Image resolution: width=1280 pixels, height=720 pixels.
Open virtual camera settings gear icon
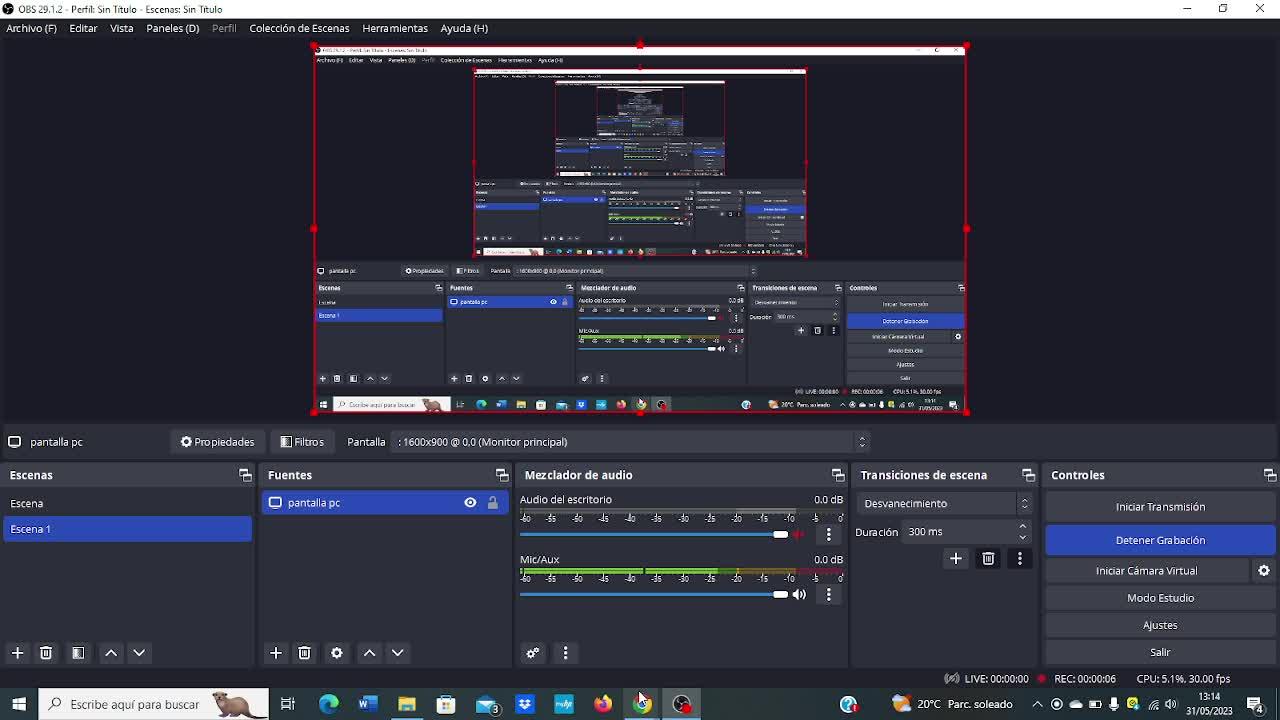coord(1264,570)
